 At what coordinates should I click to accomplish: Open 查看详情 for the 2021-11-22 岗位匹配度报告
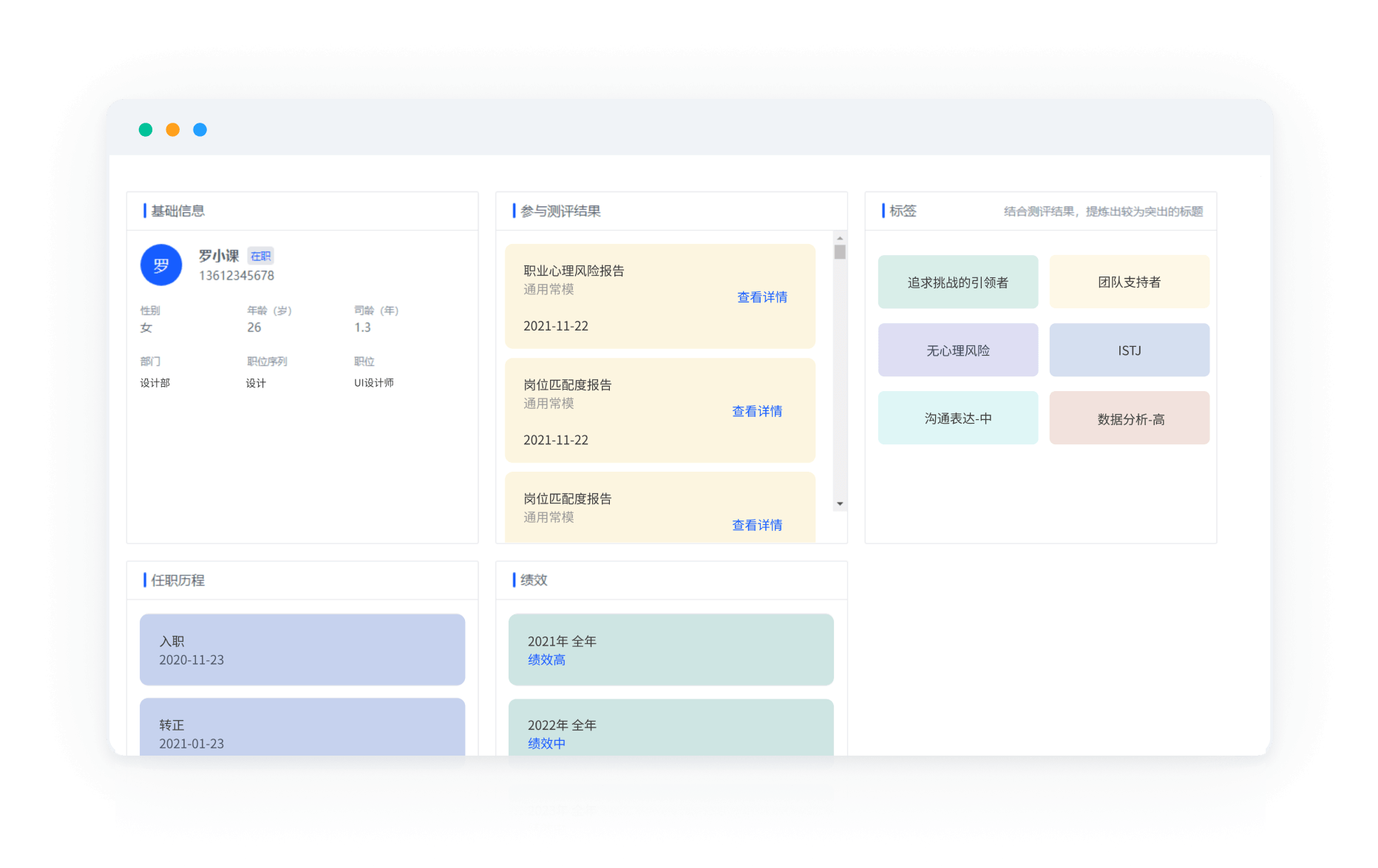[757, 411]
